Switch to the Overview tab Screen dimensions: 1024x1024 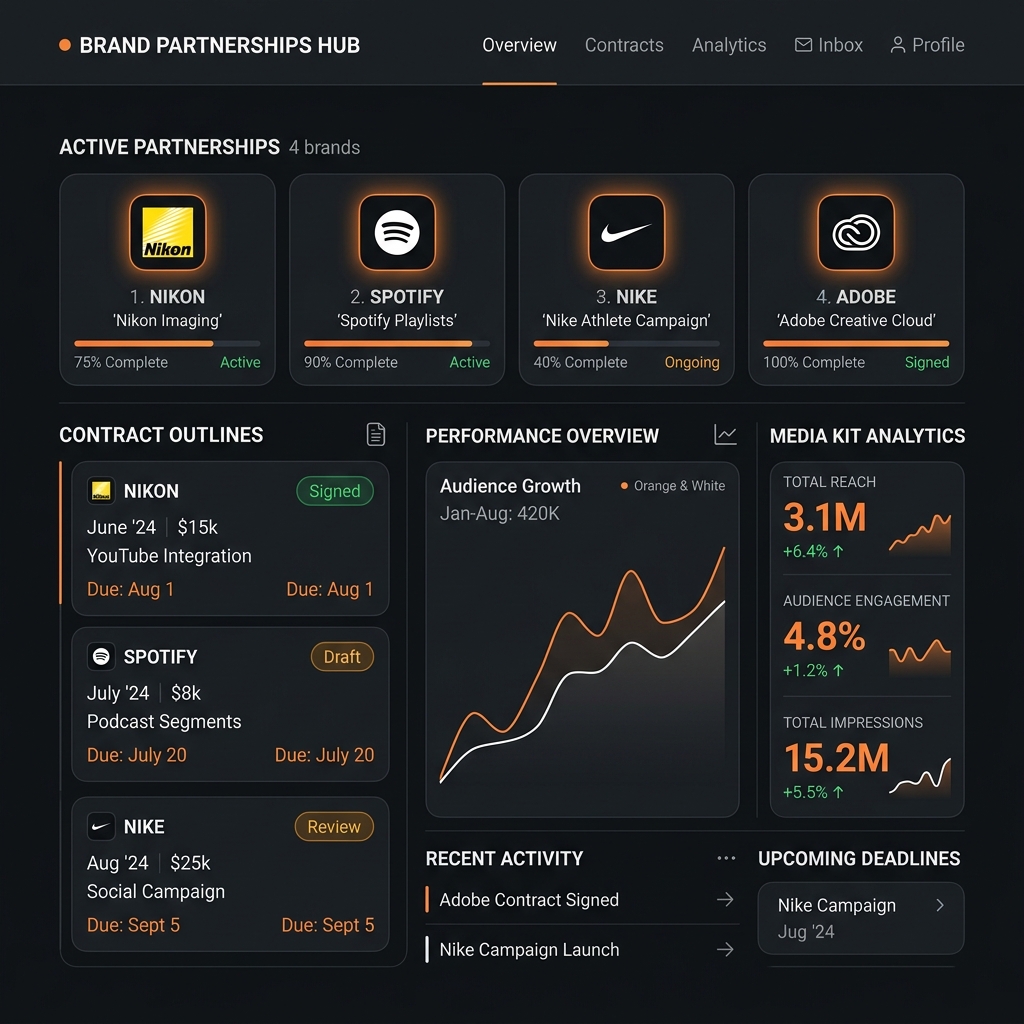[519, 45]
